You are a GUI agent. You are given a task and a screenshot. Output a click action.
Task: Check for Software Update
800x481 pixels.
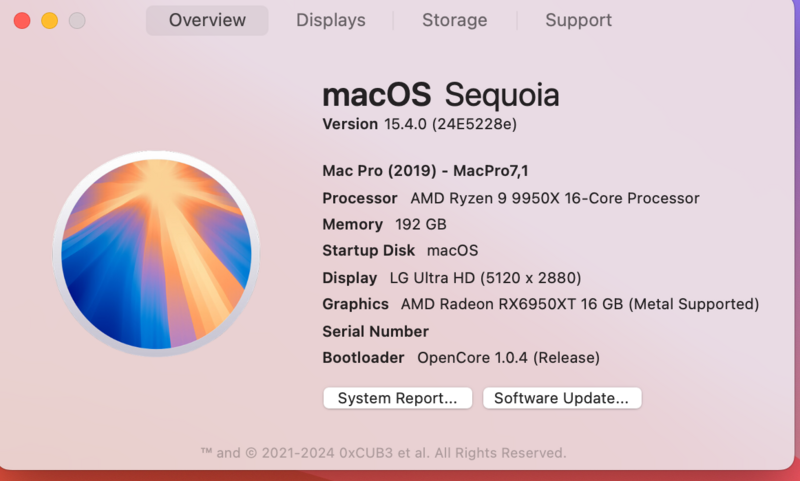(x=561, y=398)
